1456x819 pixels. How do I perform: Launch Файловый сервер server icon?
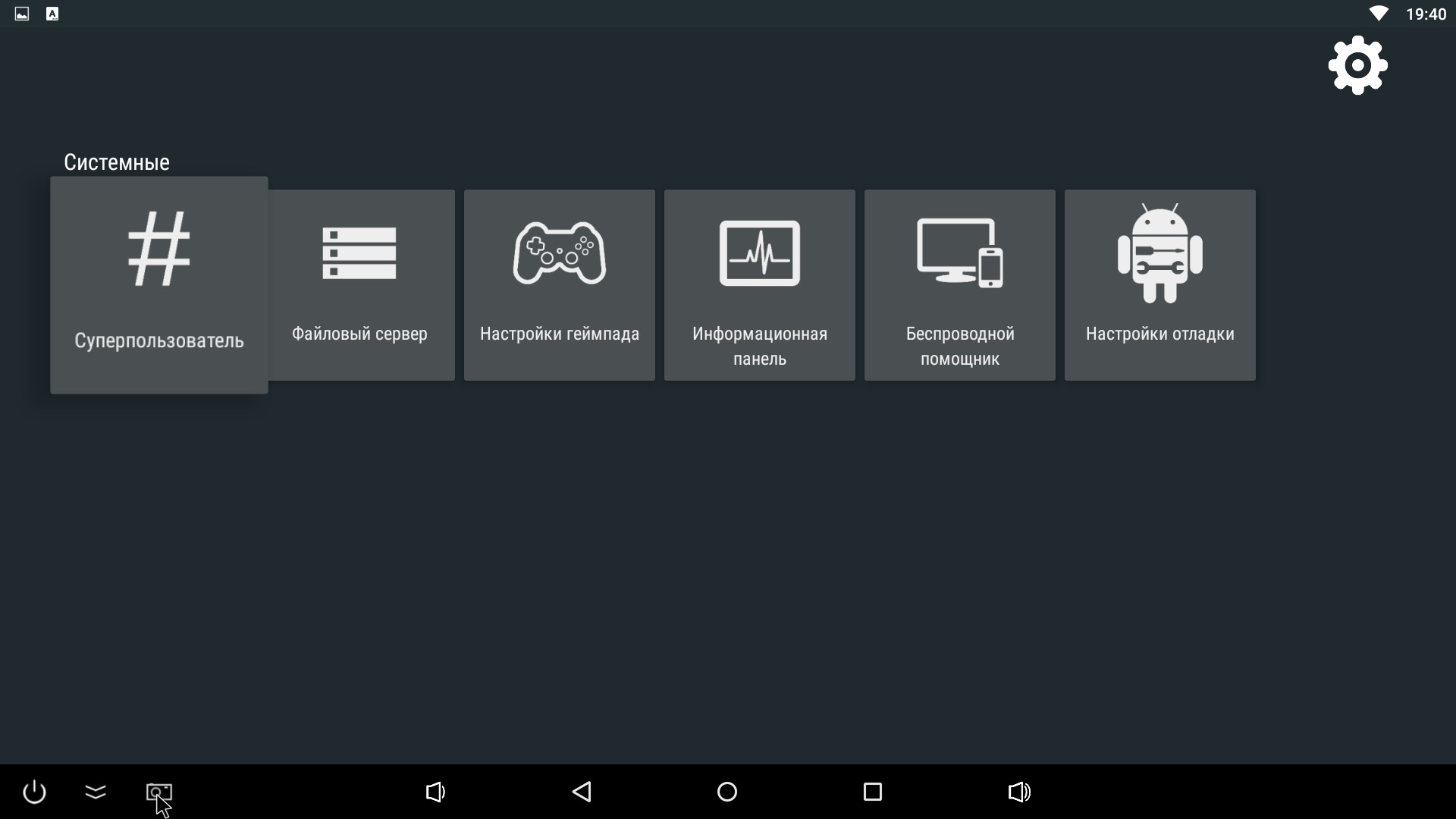[x=359, y=253]
